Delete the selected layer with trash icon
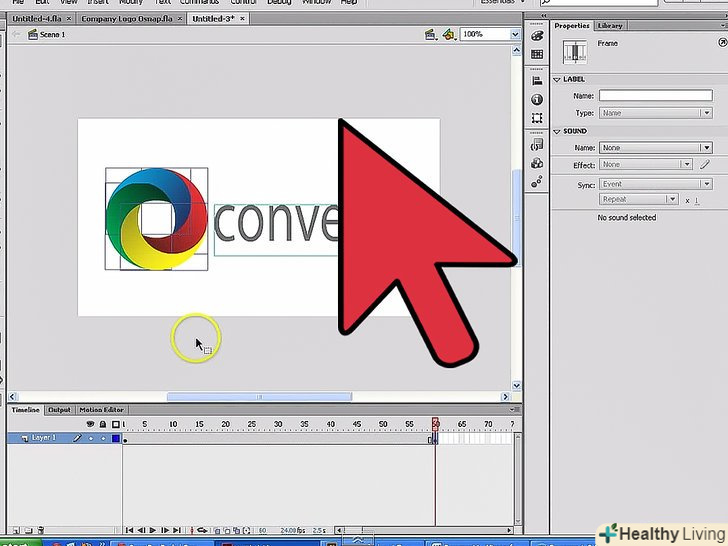 pos(41,530)
